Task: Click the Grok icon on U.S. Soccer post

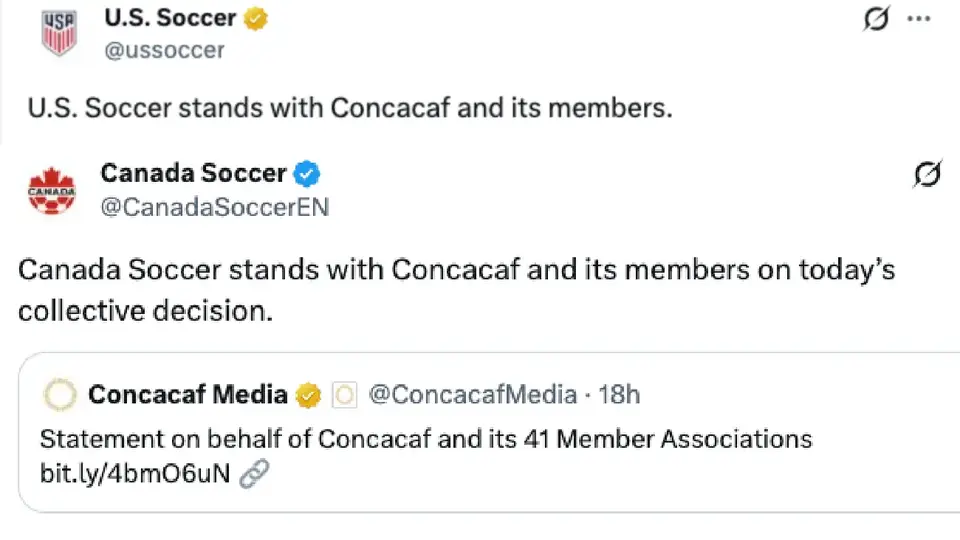Action: click(x=876, y=18)
